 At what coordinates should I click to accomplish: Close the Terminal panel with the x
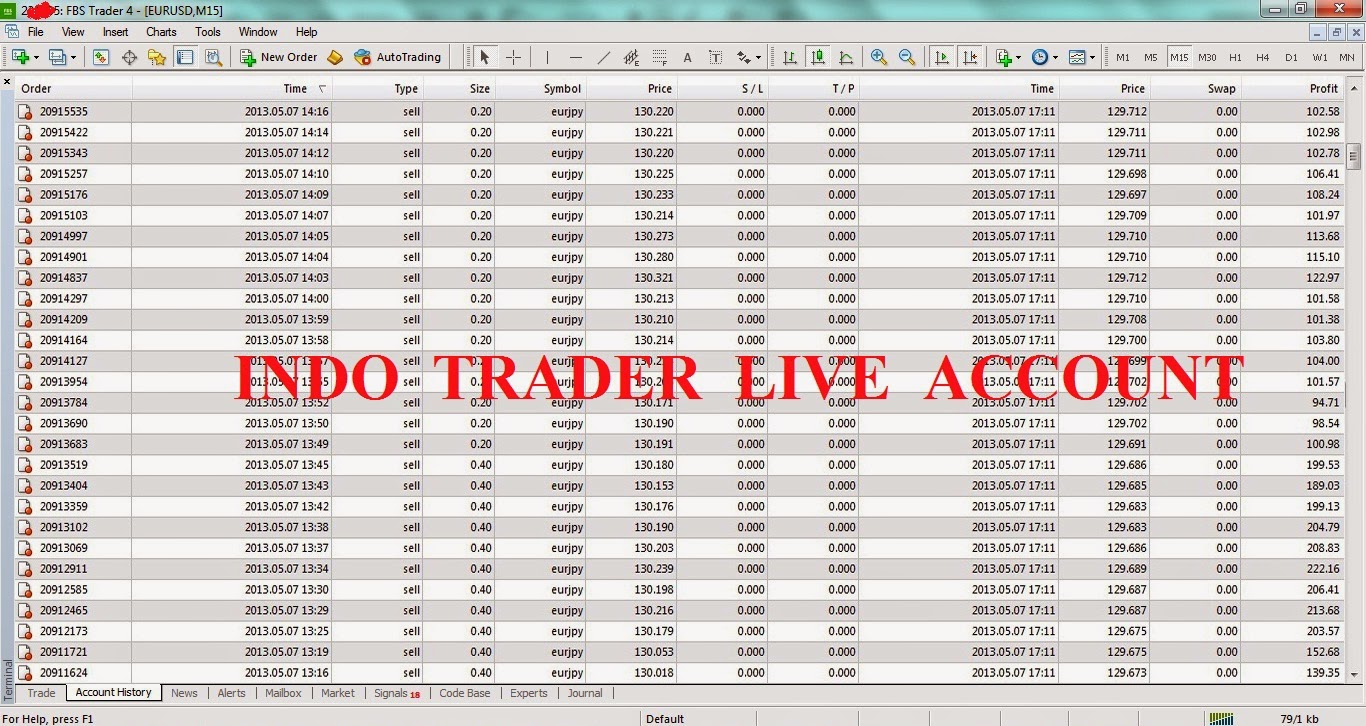(7, 81)
